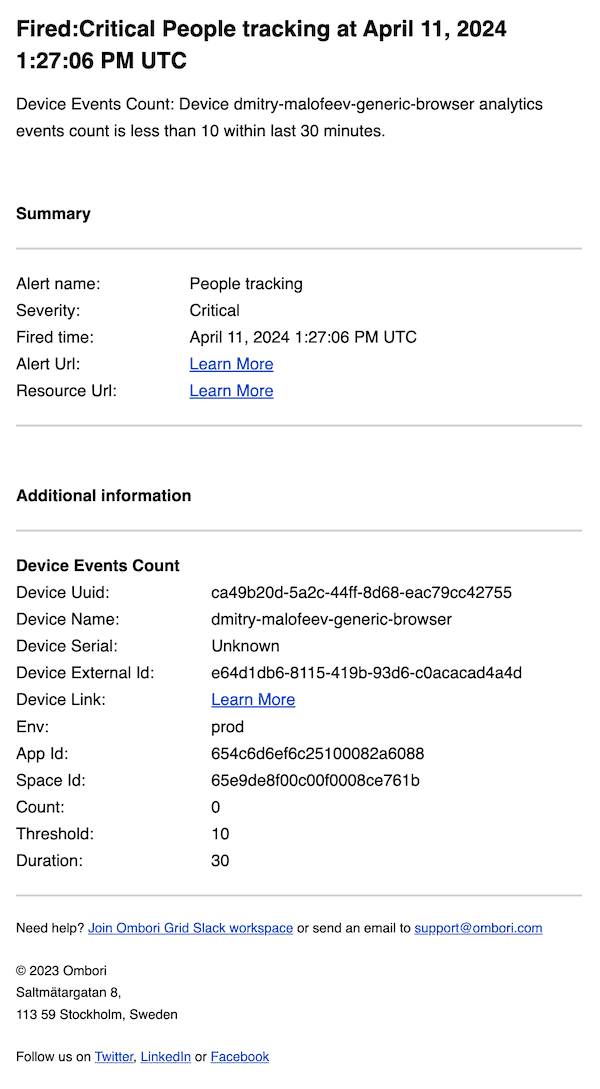Click the Device External Id value
This screenshot has height=1089, width=600.
pos(366,673)
